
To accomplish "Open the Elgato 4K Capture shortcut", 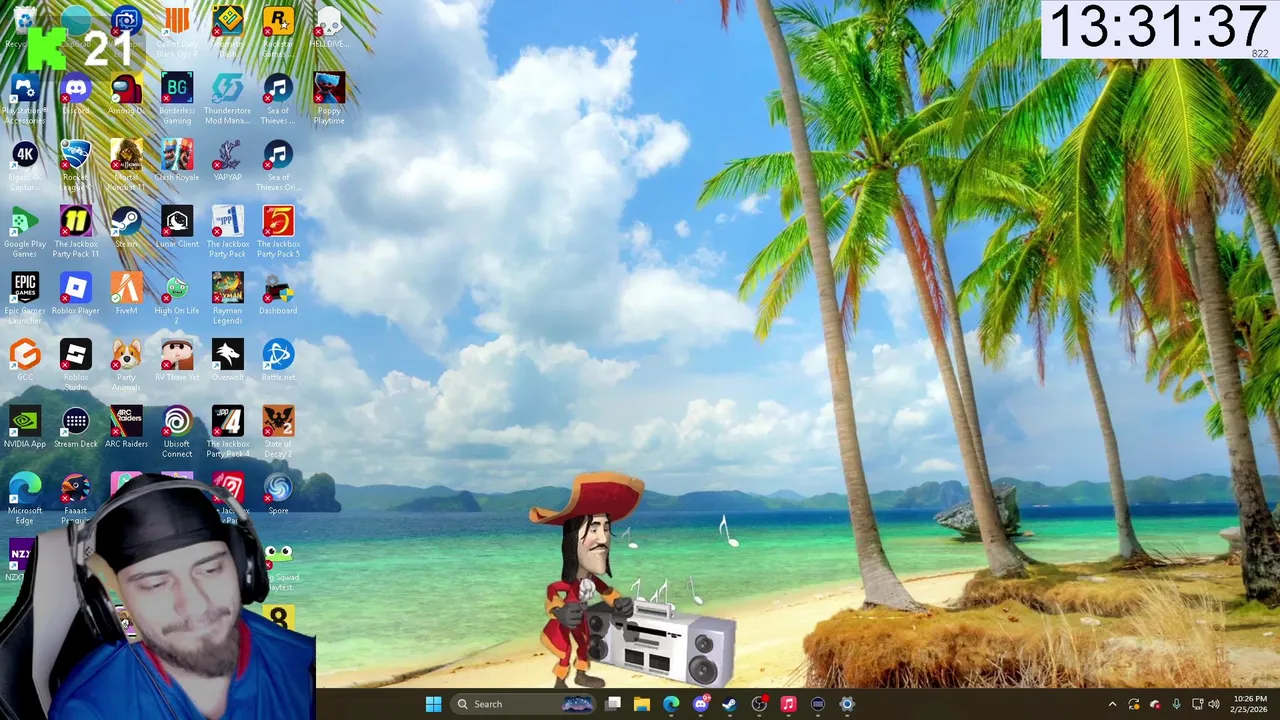I will tap(25, 166).
